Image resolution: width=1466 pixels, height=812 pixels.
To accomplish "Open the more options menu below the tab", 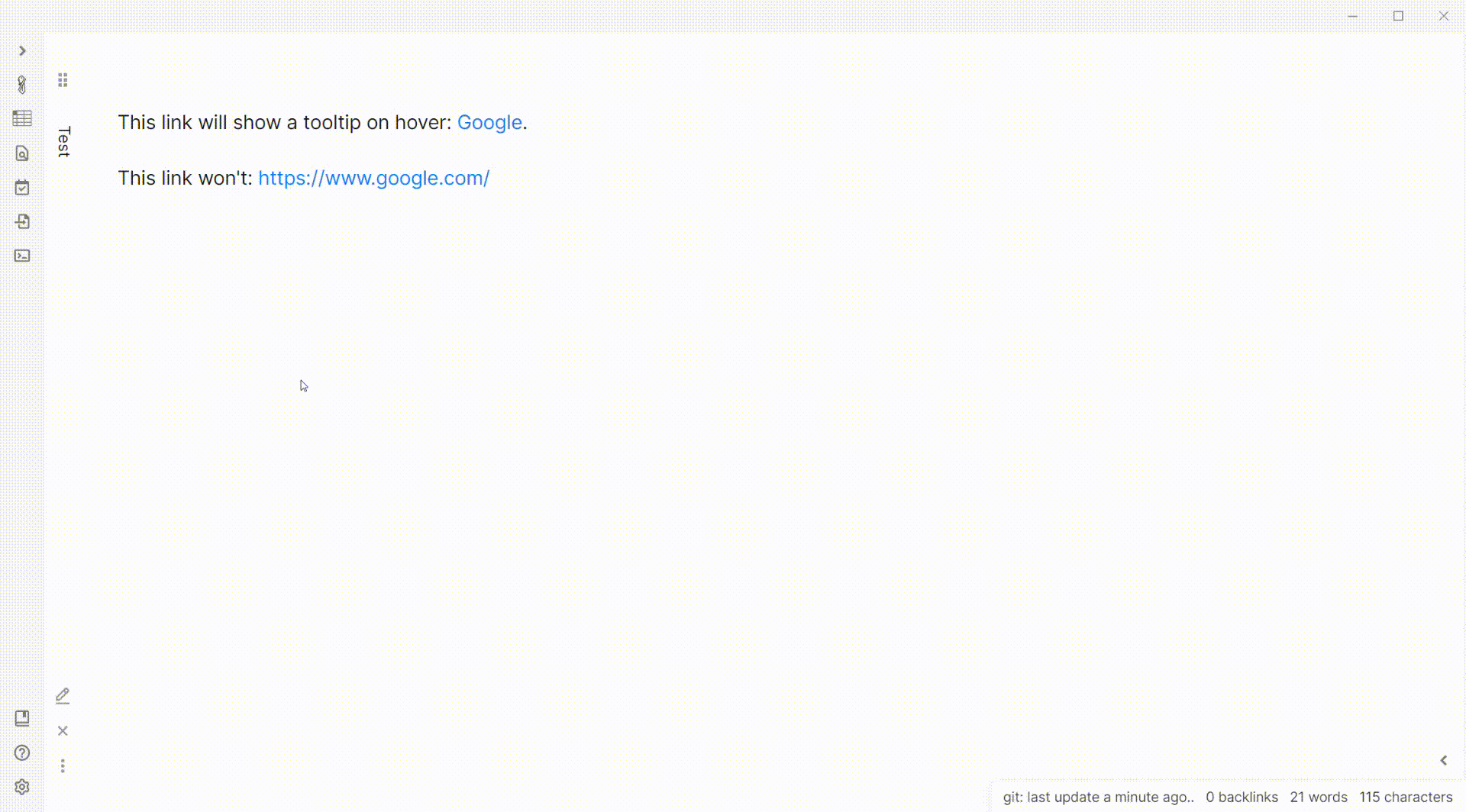I will [63, 764].
